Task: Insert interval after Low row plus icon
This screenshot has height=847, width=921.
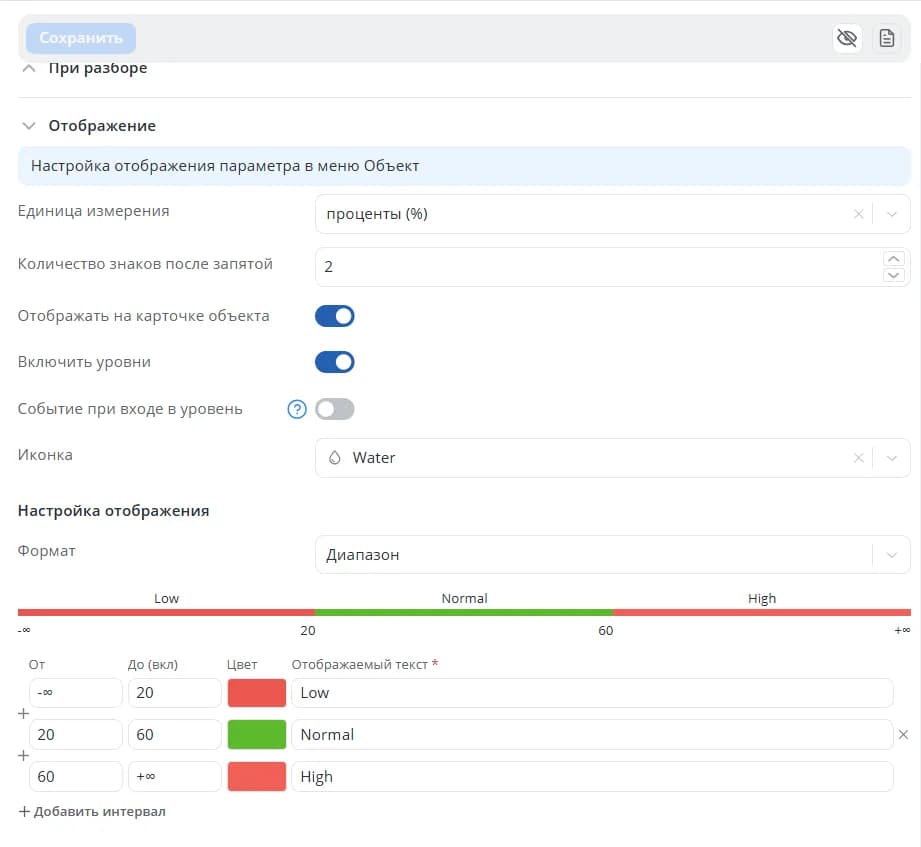Action: [23, 714]
